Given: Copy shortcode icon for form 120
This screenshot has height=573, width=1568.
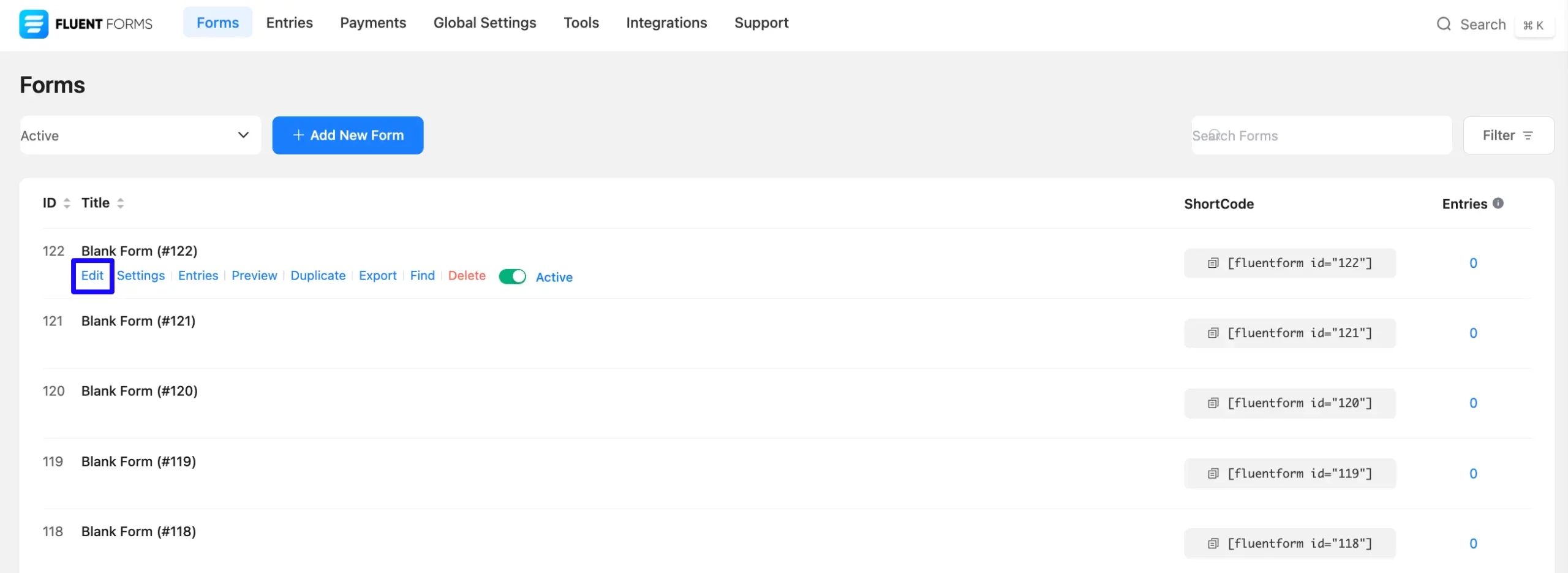Looking at the screenshot, I should tap(1213, 403).
